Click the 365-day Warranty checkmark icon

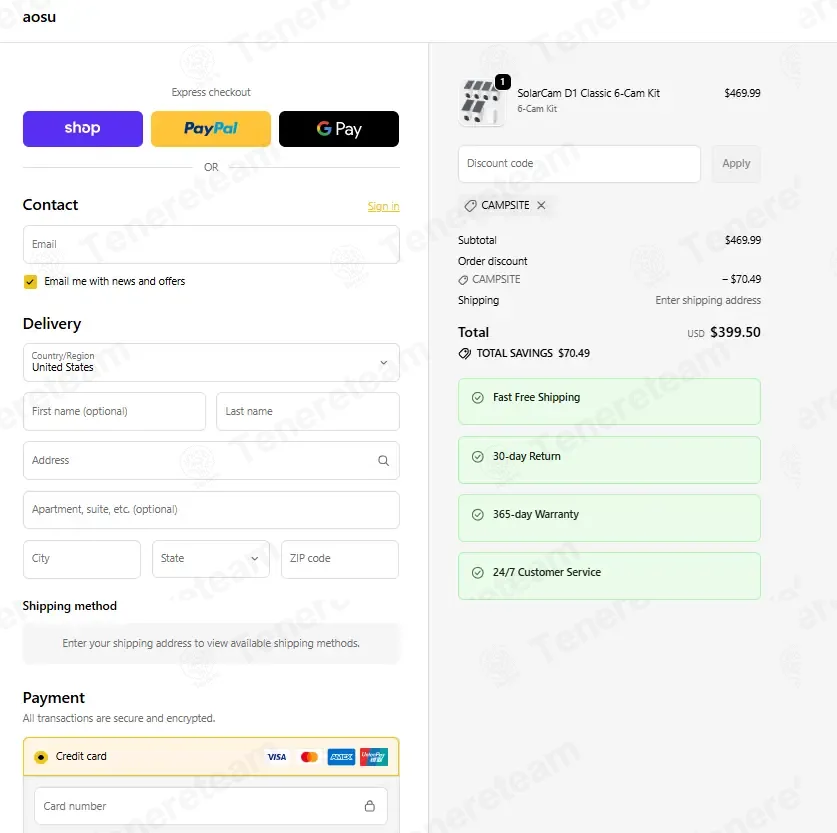478,514
